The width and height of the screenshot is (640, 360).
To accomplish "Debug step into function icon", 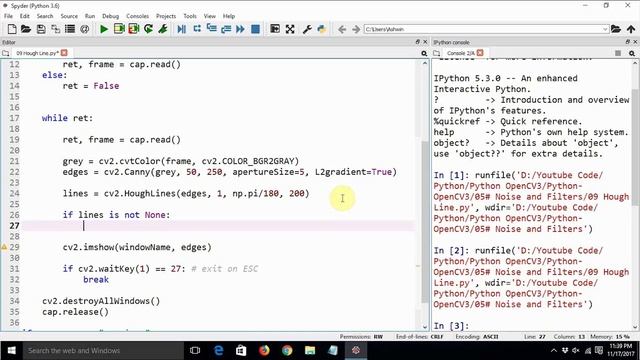I will (211, 29).
